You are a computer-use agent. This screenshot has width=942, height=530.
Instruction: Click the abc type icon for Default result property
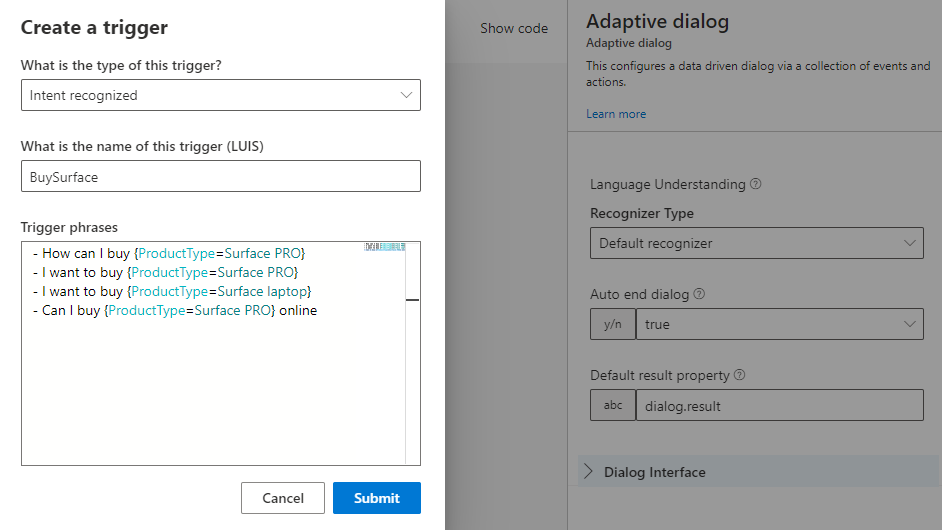[613, 406]
